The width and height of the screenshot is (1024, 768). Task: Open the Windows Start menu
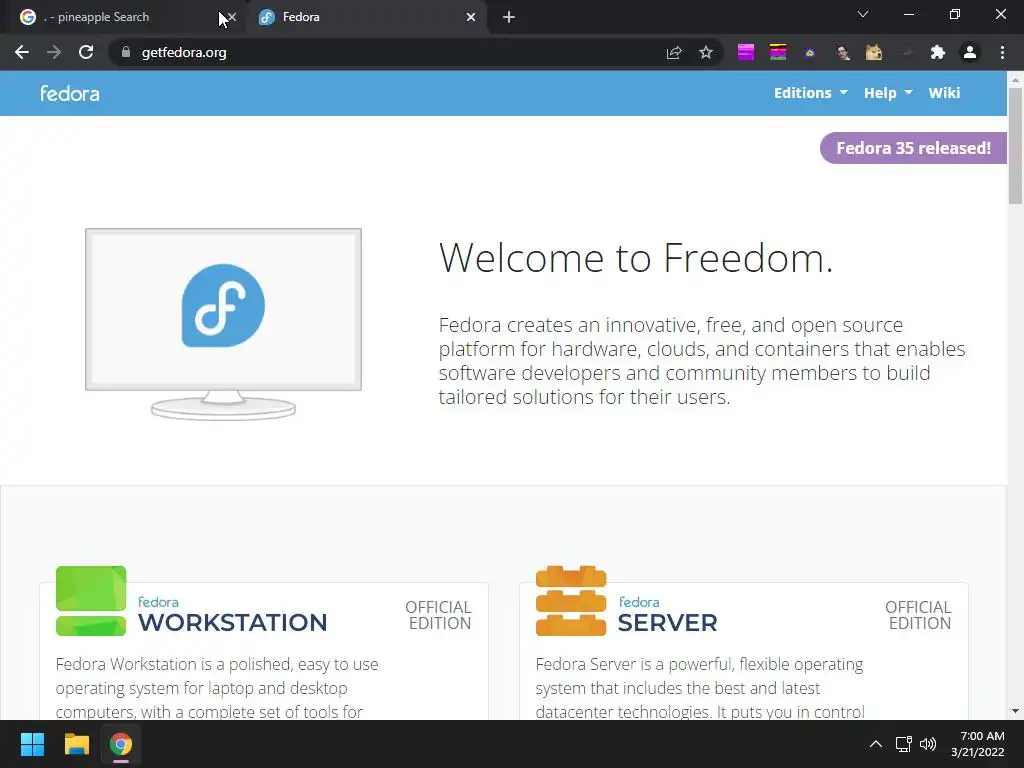click(x=32, y=744)
